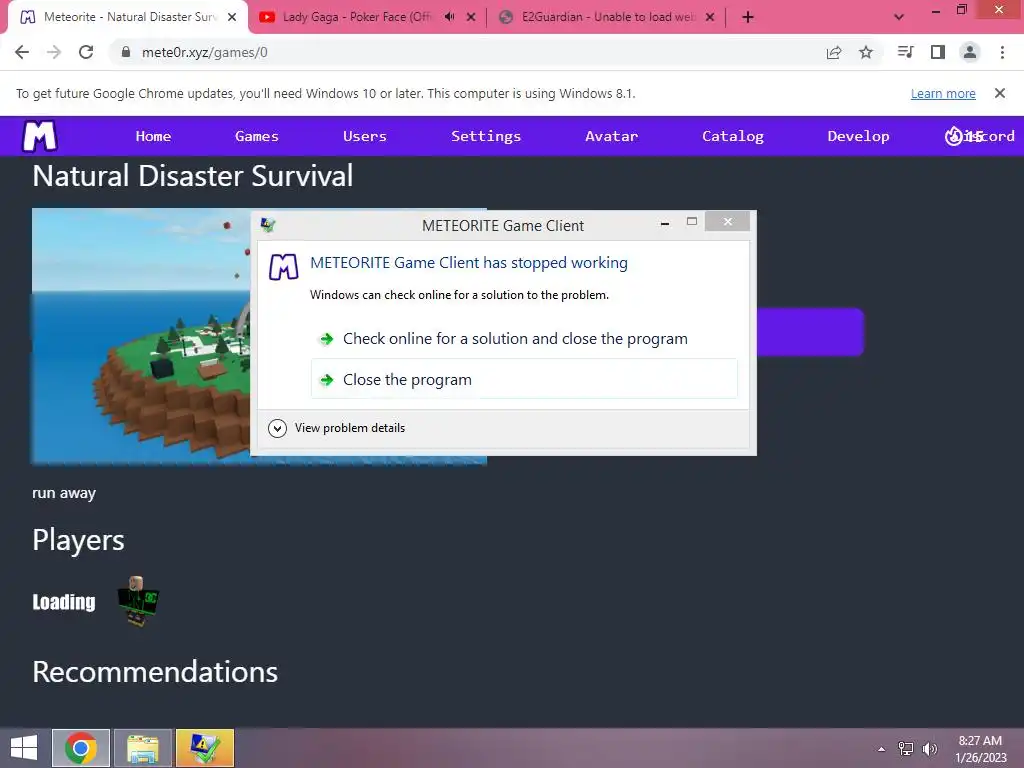This screenshot has width=1024, height=768.
Task: Open the Windows Start button
Action: pyautogui.click(x=24, y=748)
